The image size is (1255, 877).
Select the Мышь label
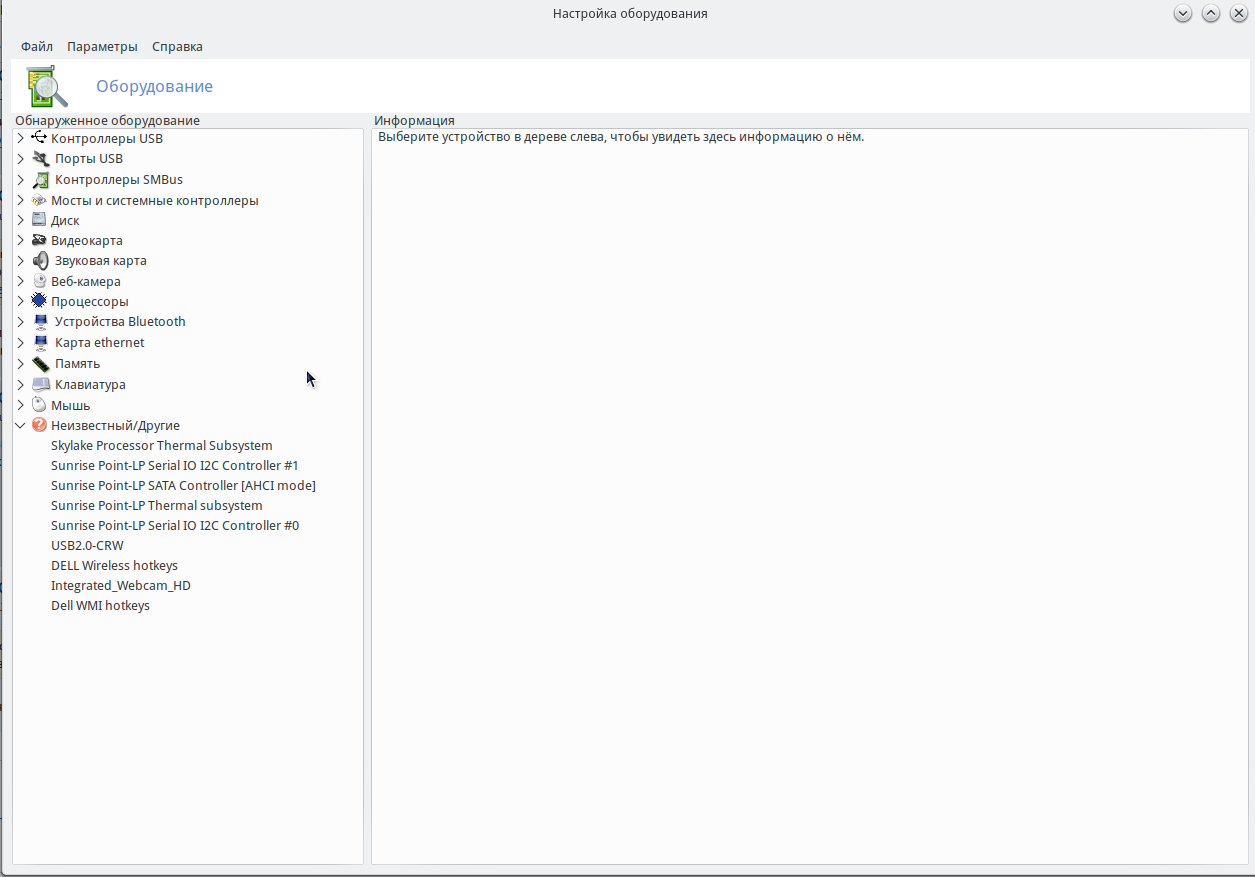pos(71,405)
